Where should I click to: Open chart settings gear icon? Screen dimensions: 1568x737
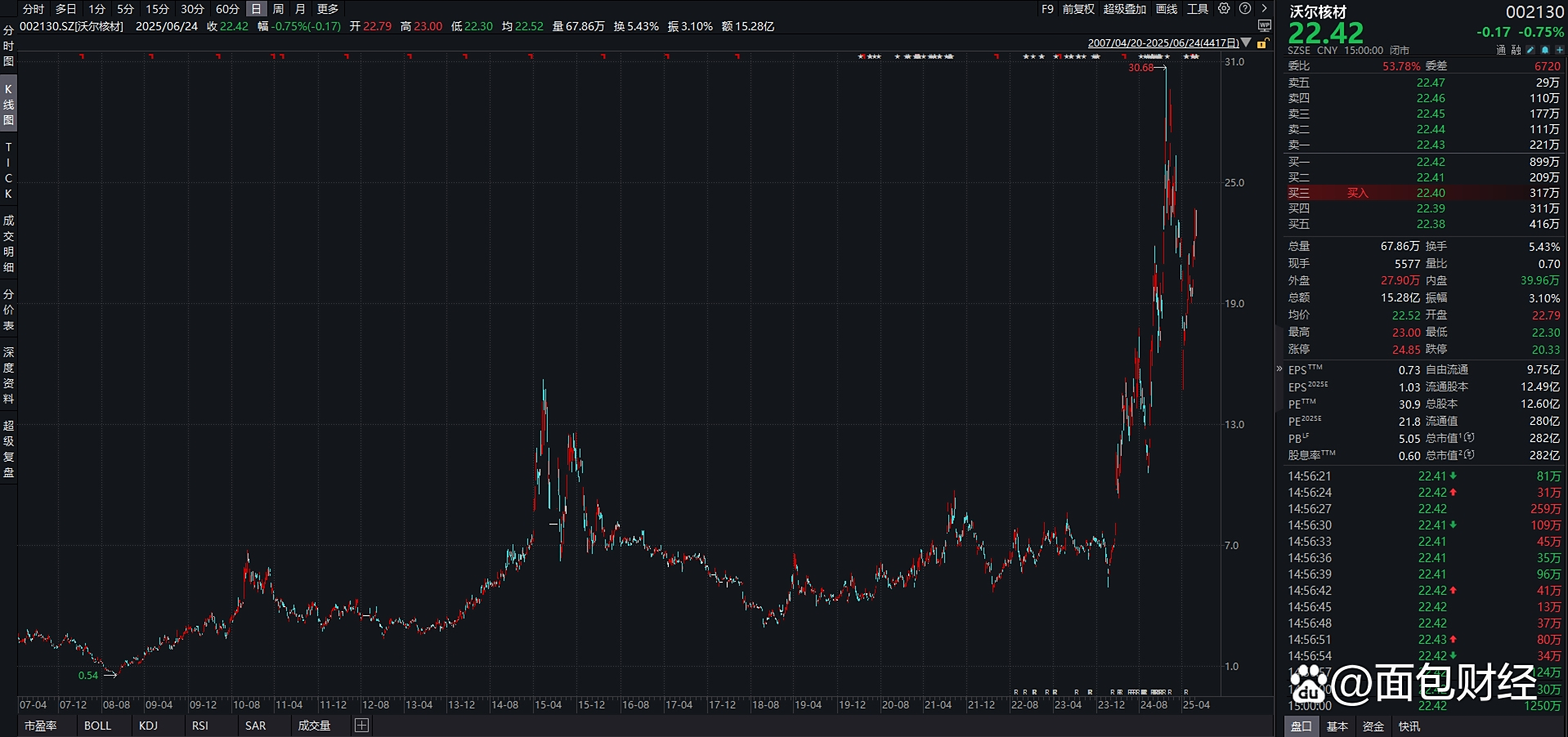point(1224,9)
